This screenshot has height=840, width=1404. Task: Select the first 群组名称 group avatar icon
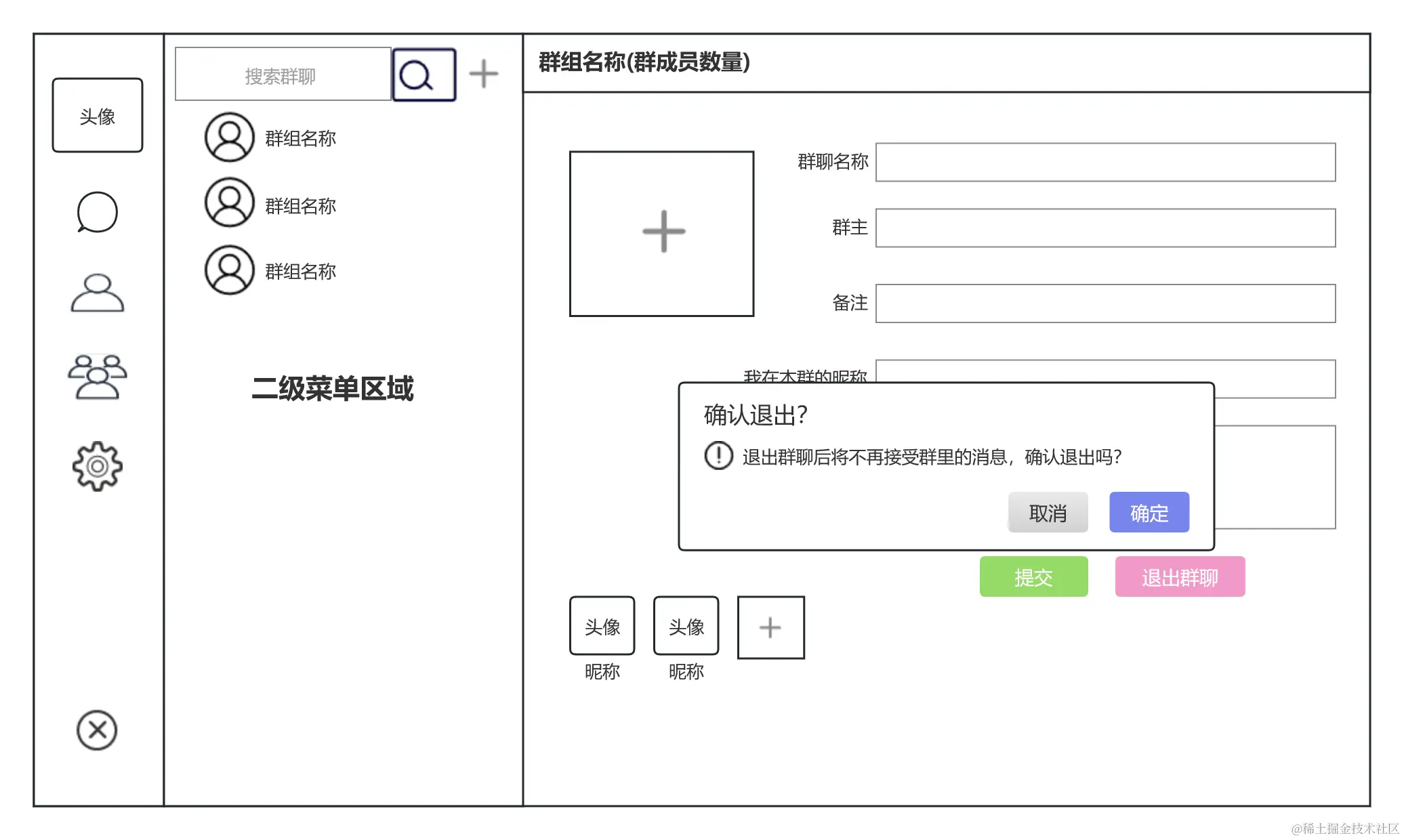228,138
